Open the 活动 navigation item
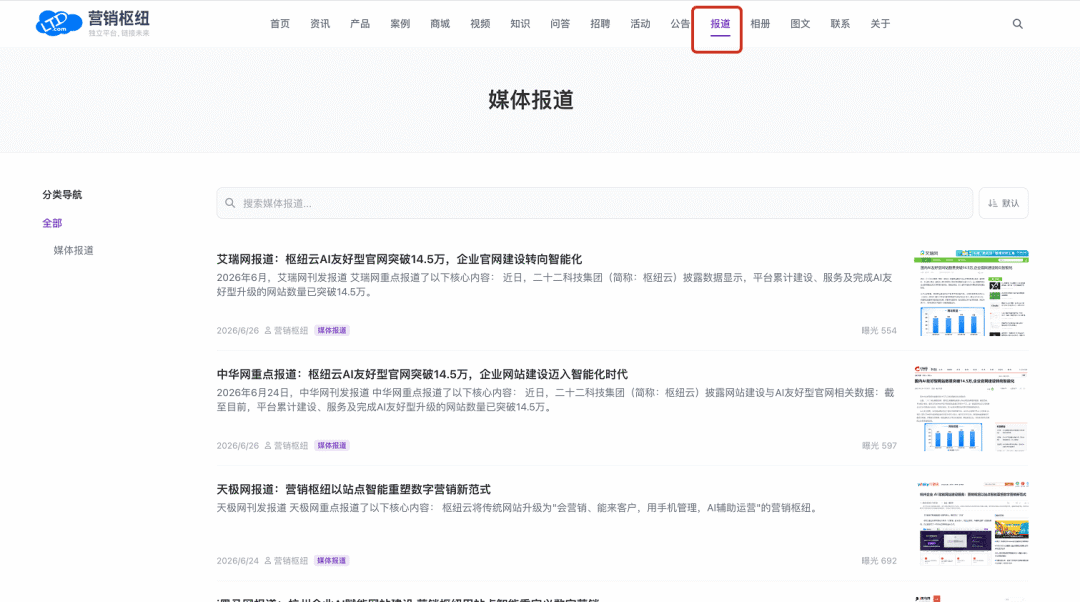This screenshot has width=1080, height=602. pyautogui.click(x=640, y=23)
